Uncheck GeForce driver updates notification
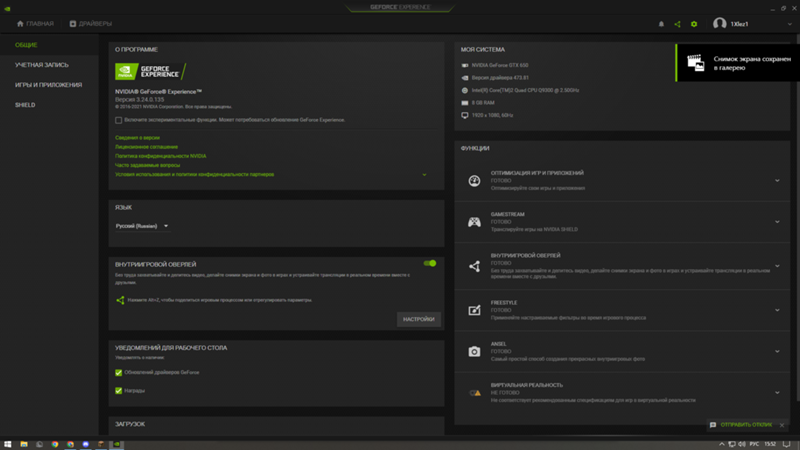 [x=118, y=372]
